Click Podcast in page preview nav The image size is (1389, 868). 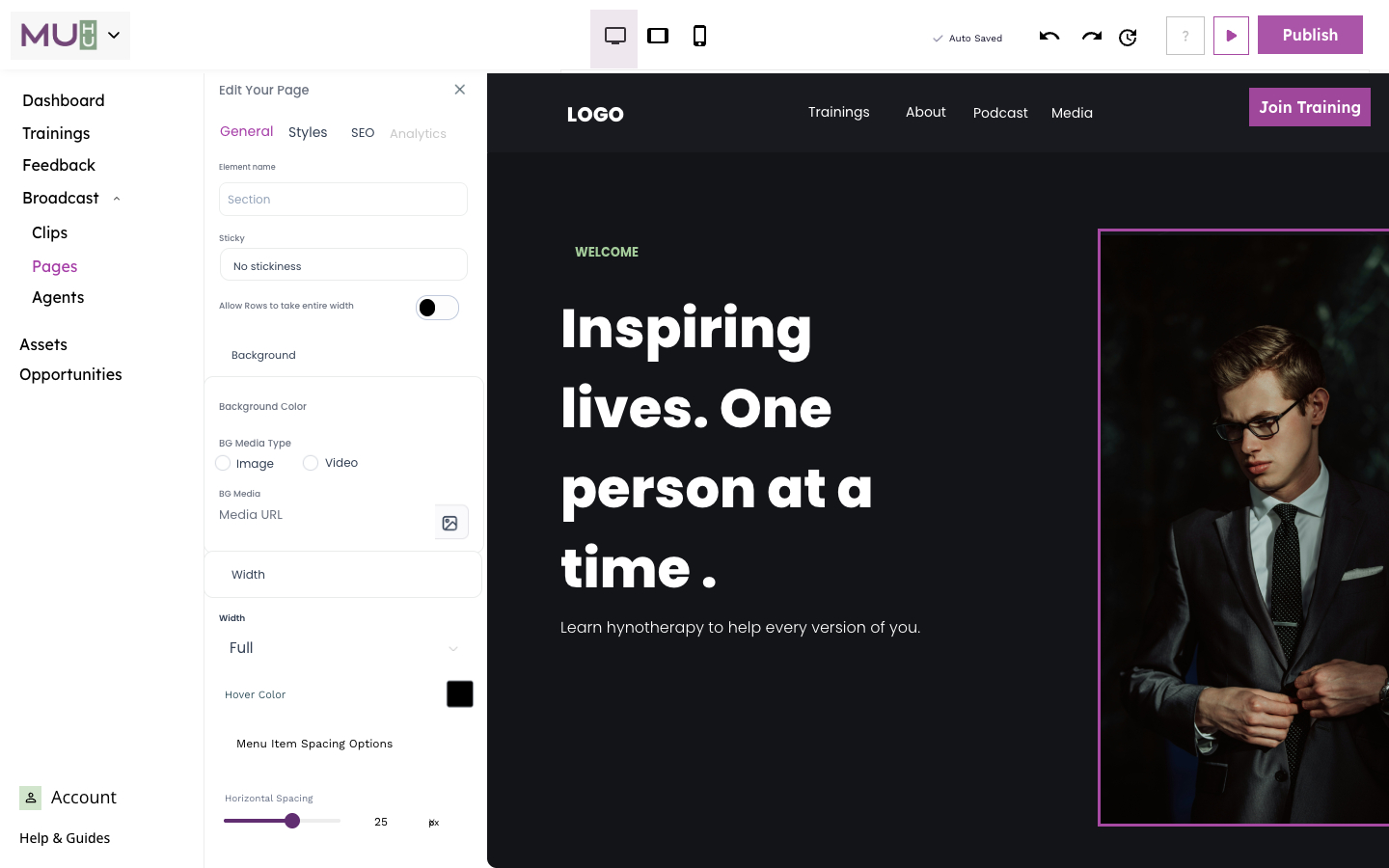1000,113
